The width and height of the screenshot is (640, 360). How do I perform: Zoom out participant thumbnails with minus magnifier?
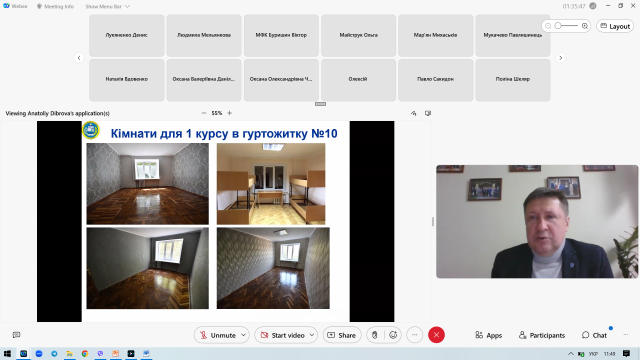click(x=548, y=26)
